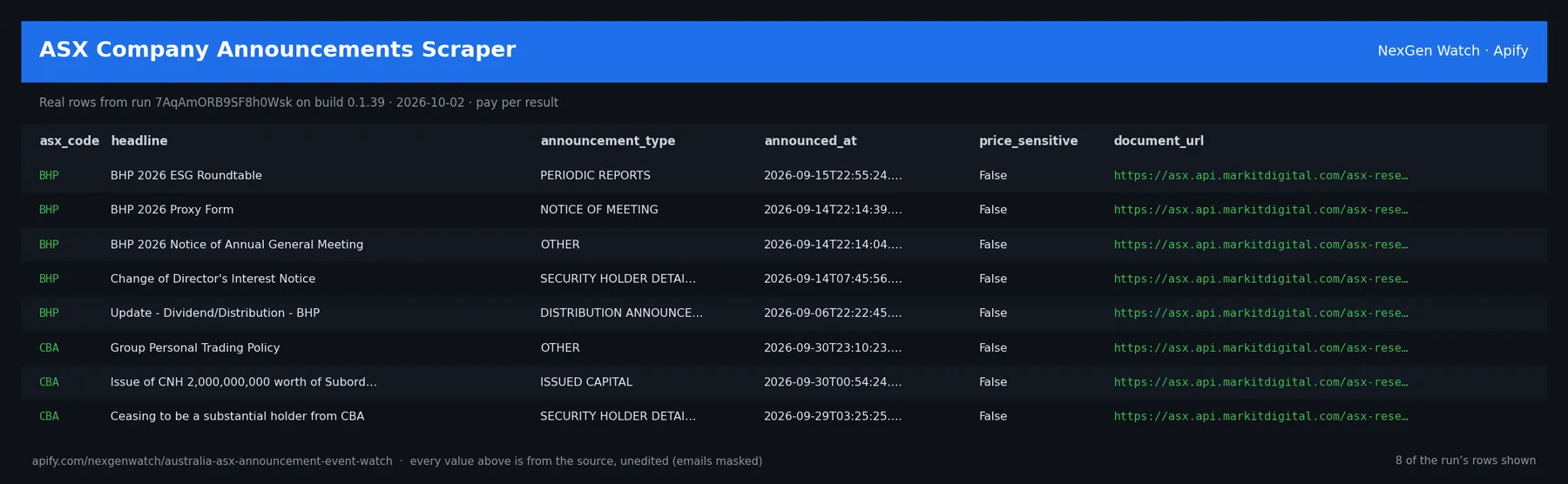Open document URL for Notice of Annual General Meeting
Viewport: 1568px width, 484px height.
[1260, 245]
